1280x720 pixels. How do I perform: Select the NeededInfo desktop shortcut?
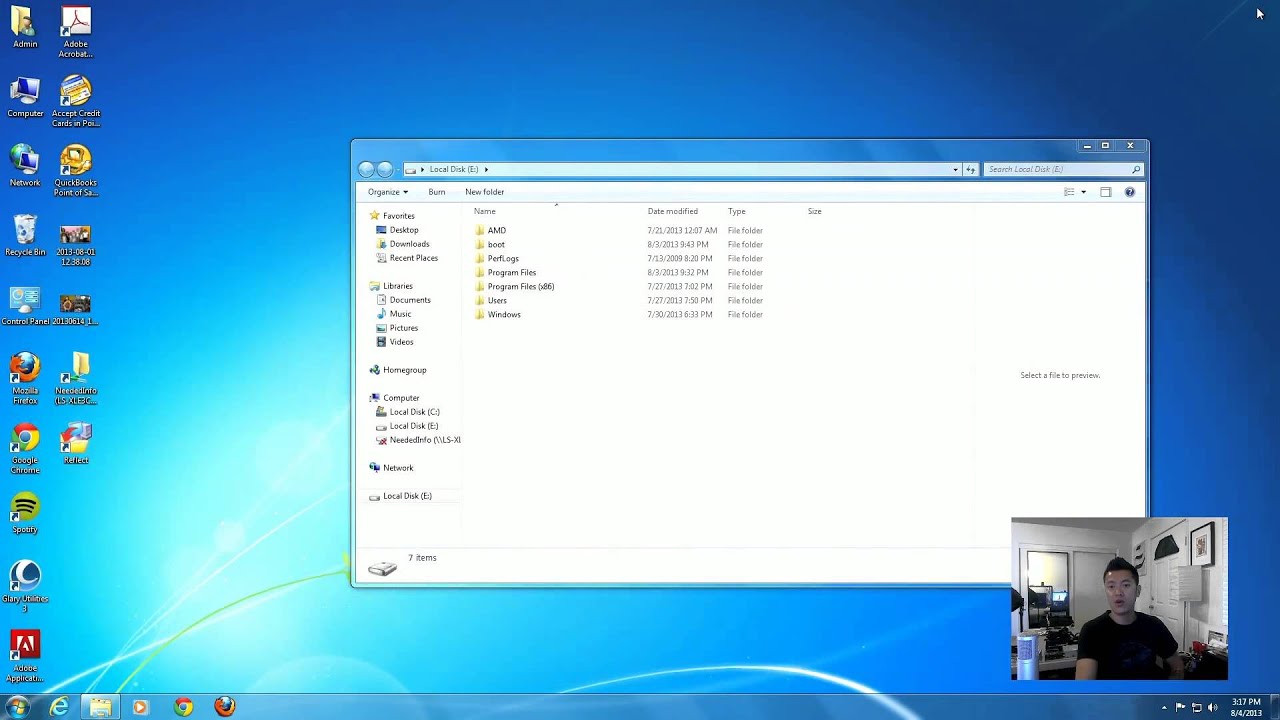(x=76, y=379)
